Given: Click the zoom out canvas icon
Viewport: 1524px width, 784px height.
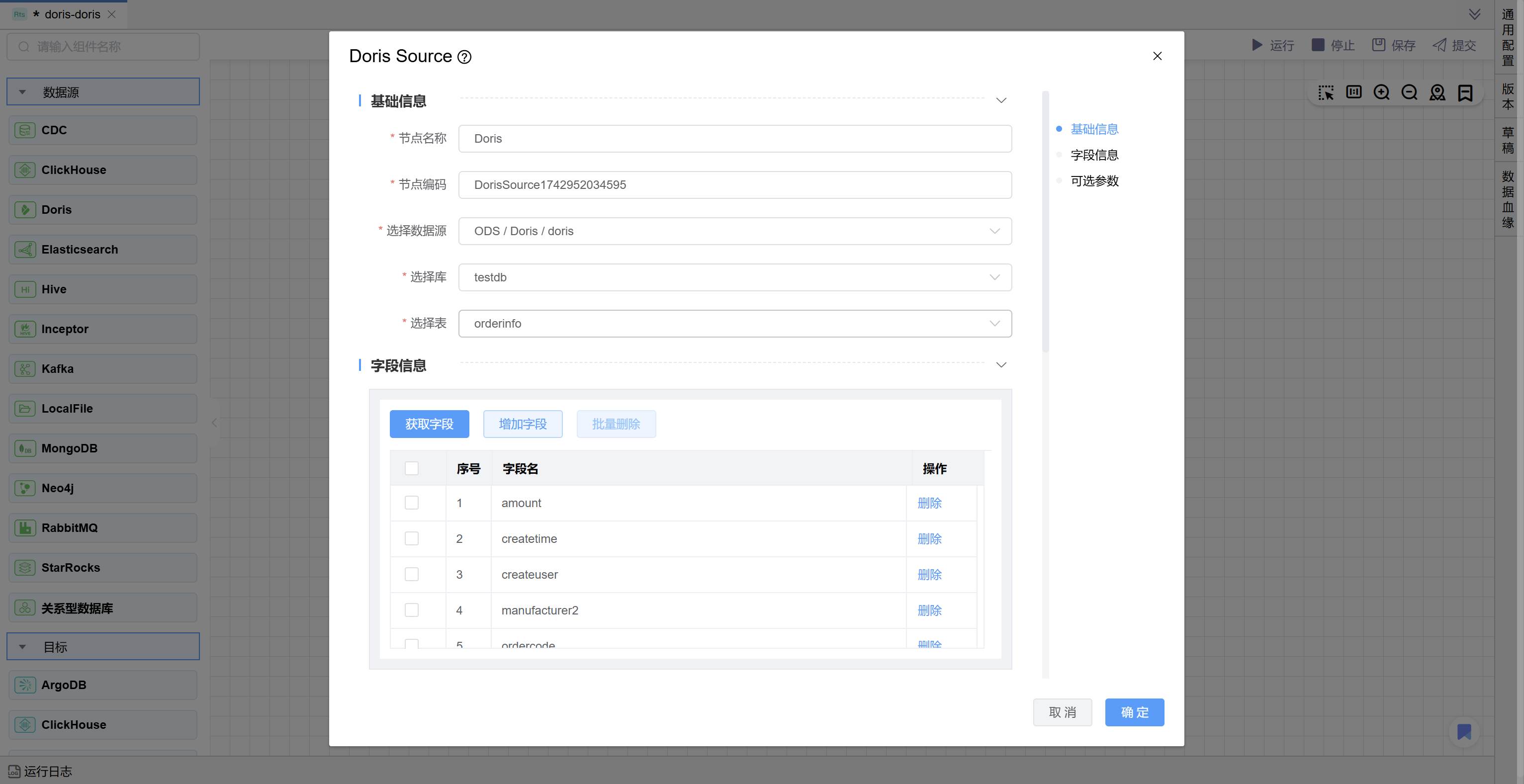Looking at the screenshot, I should point(1409,93).
